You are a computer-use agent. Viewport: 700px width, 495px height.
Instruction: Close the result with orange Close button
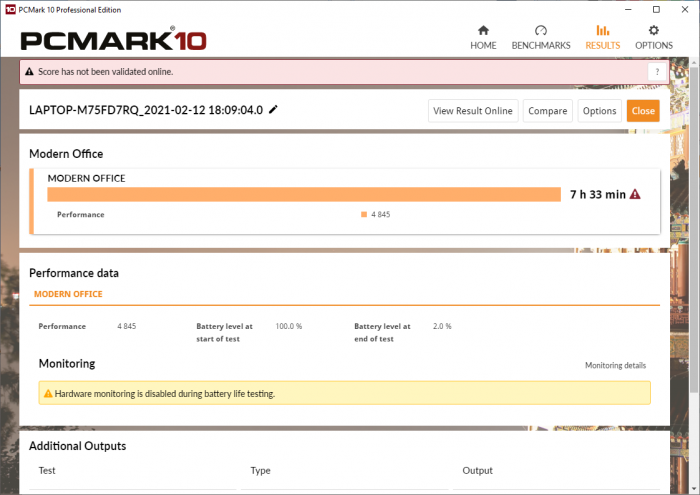[x=643, y=111]
